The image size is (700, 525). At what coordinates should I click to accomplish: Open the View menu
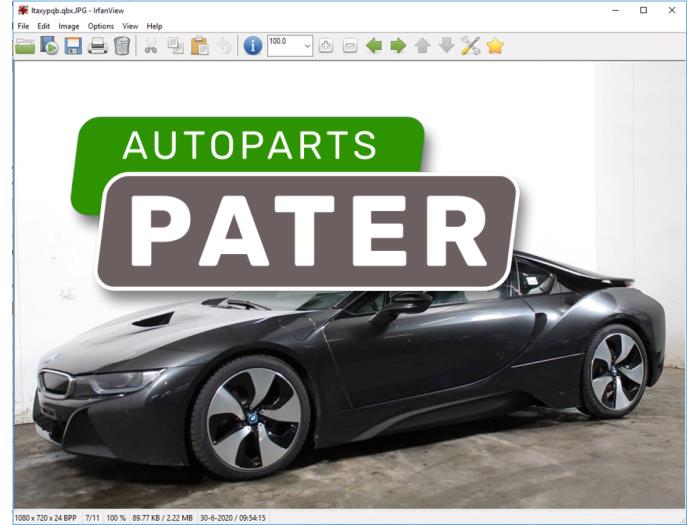pos(130,26)
